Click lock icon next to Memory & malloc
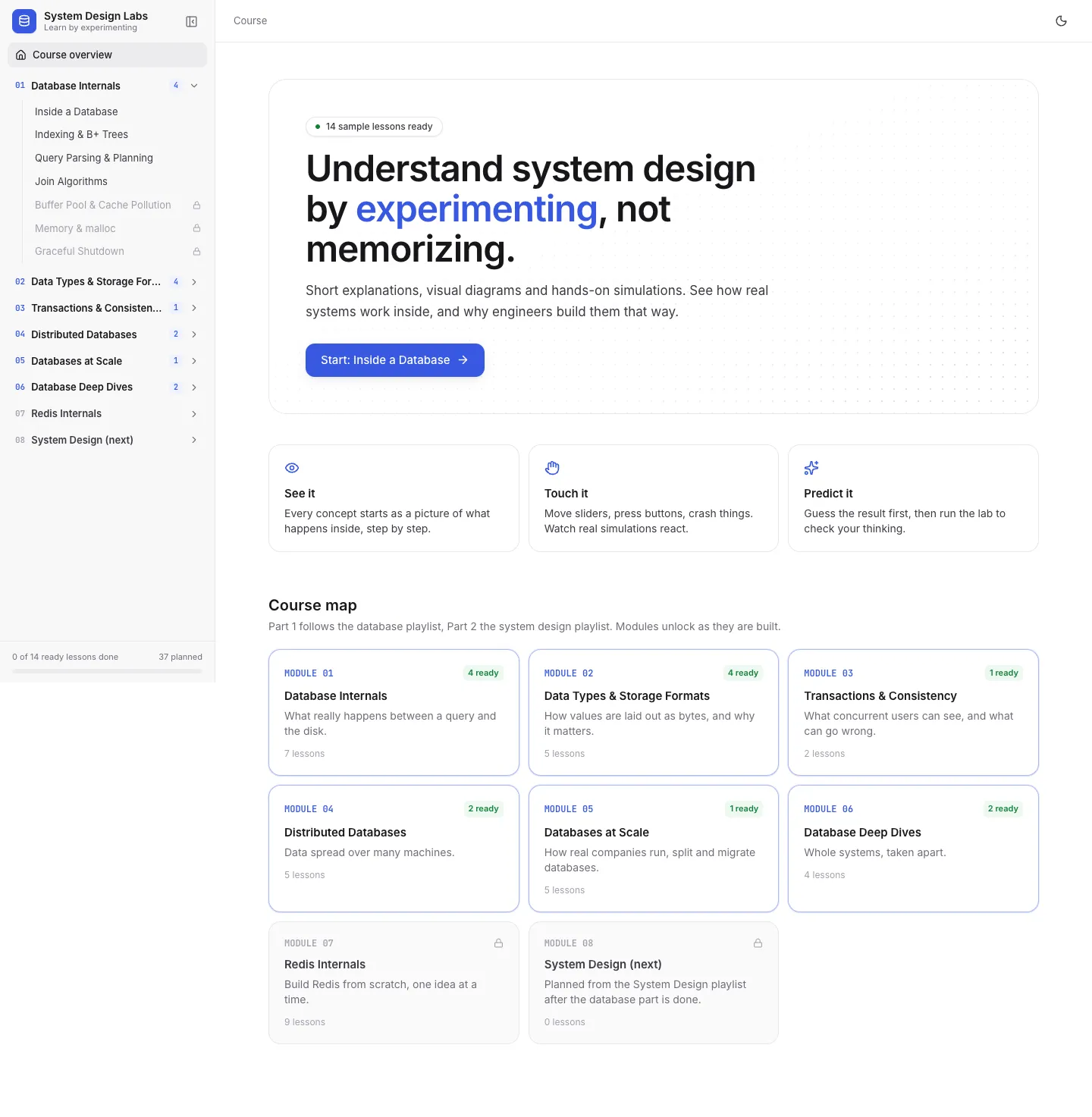The image size is (1092, 1117). tap(197, 228)
